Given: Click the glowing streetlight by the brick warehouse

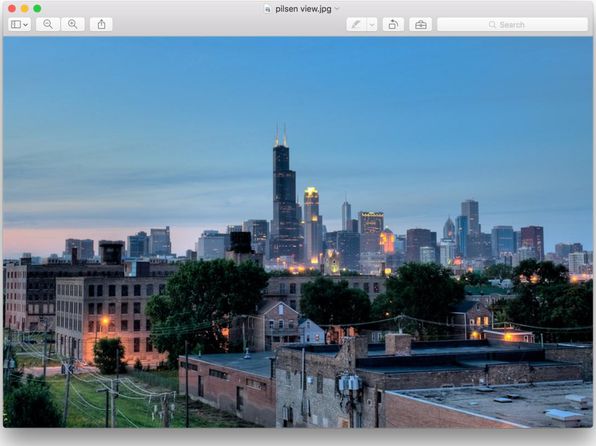Looking at the screenshot, I should tap(105, 322).
